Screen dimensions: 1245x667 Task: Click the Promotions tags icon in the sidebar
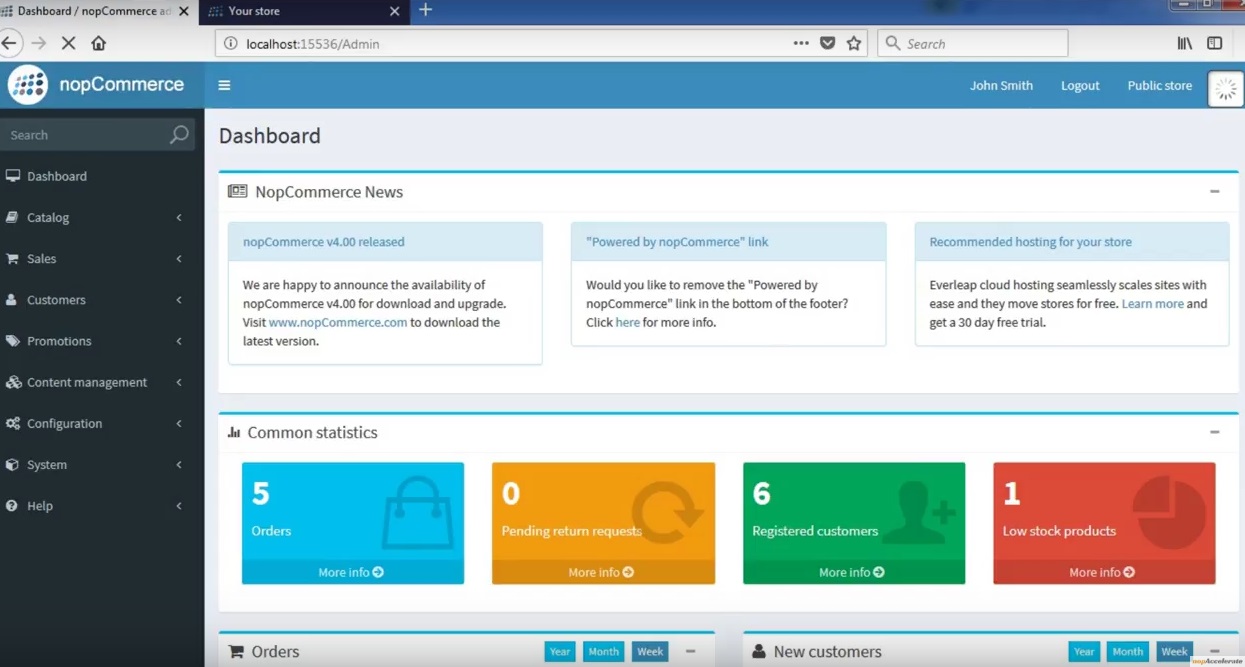12,341
